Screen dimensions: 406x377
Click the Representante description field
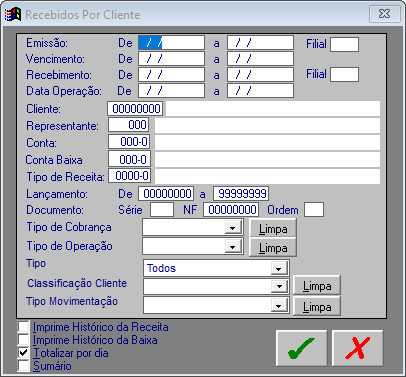click(267, 126)
